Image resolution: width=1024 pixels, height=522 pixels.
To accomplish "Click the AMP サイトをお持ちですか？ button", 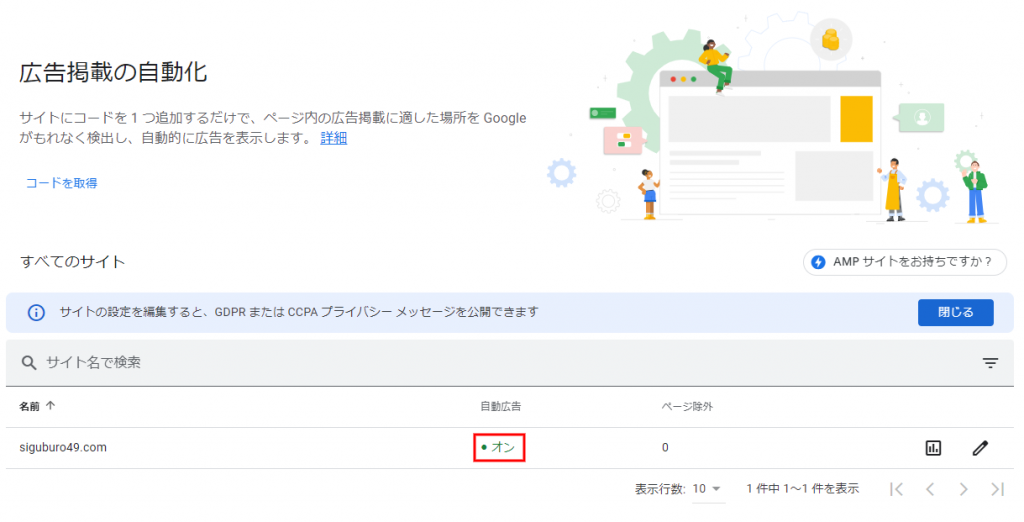I will (x=904, y=262).
